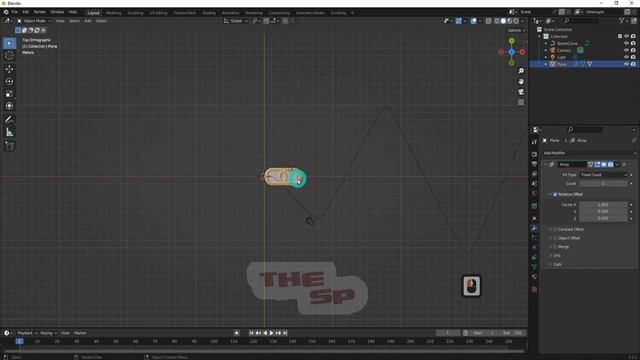Switch to the Modeling workspace tab
The height and width of the screenshot is (360, 640).
pyautogui.click(x=113, y=13)
